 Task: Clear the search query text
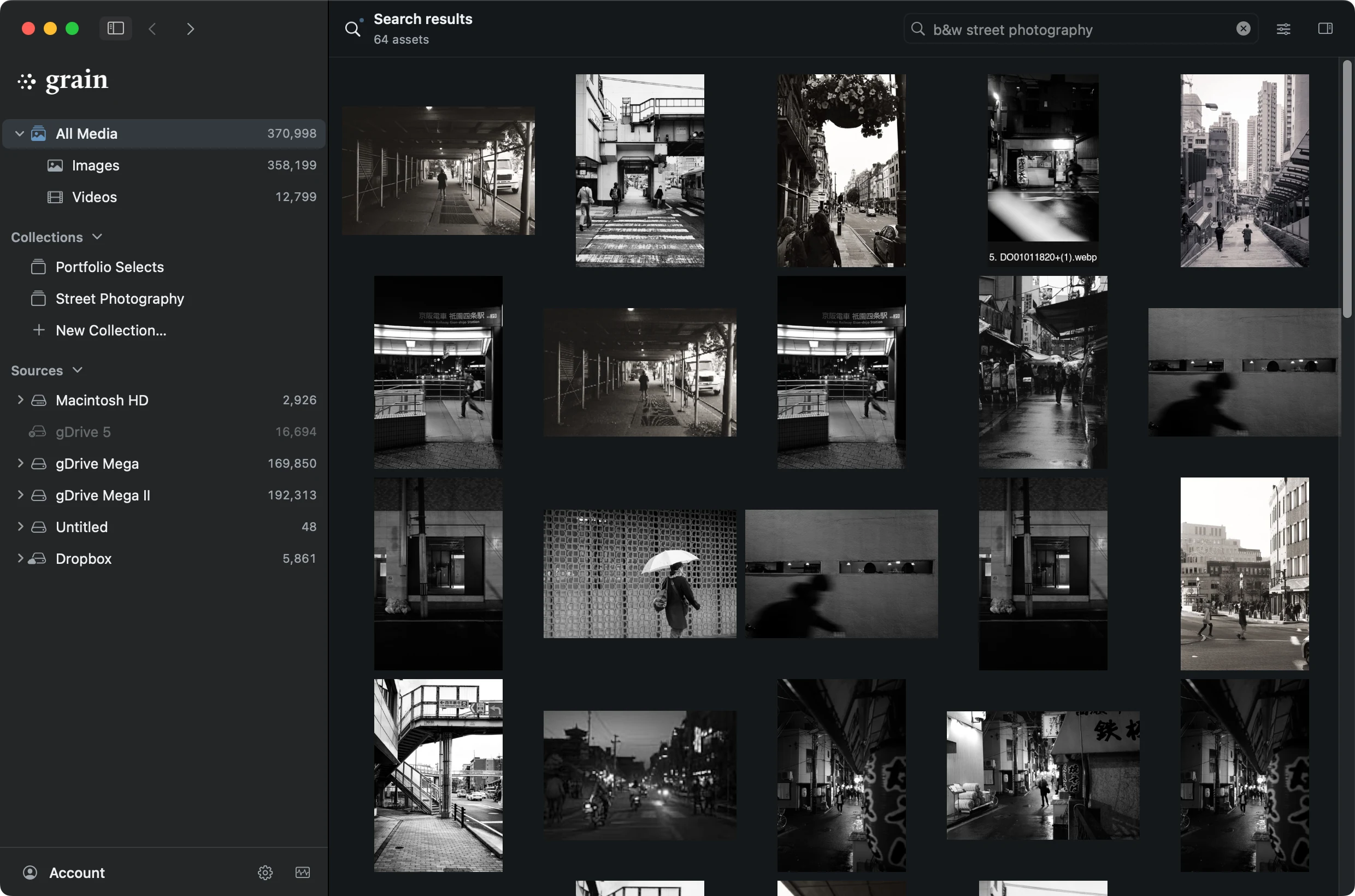click(x=1243, y=28)
